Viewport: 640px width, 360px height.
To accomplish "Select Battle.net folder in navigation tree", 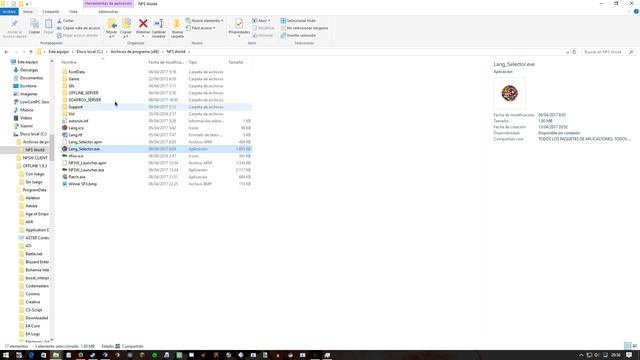I will pos(33,254).
